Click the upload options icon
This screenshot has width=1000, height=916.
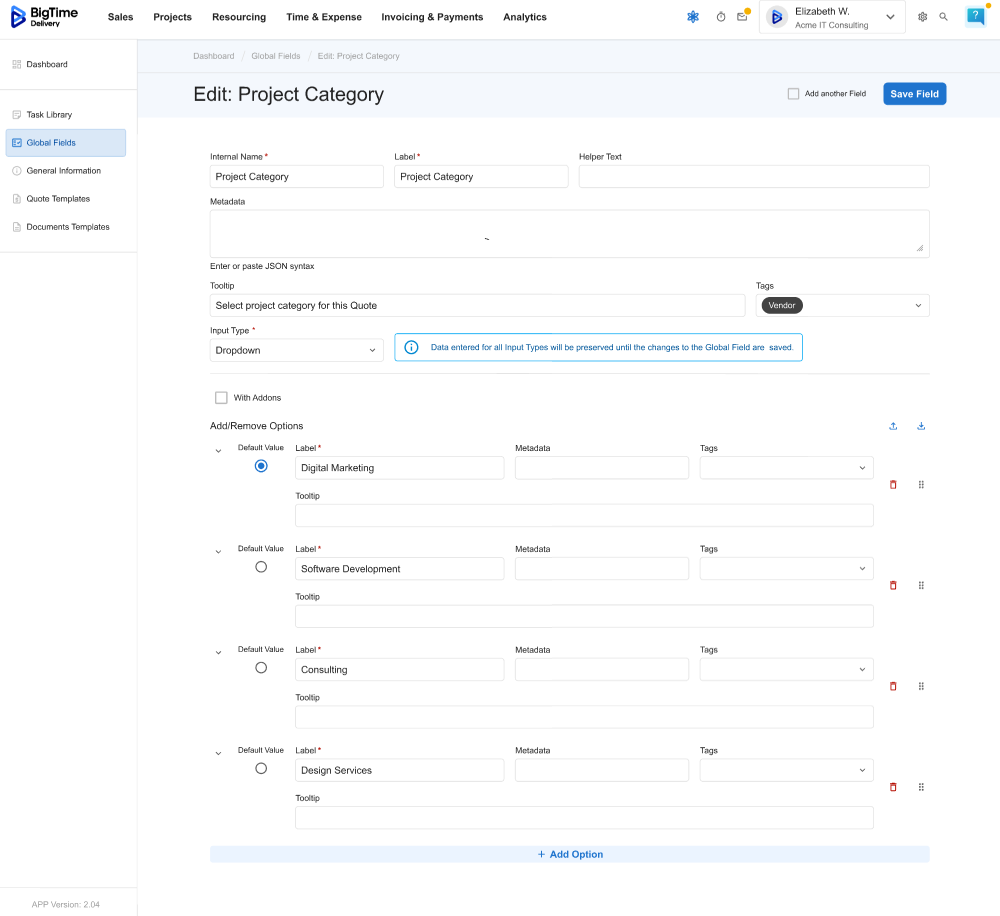[893, 426]
